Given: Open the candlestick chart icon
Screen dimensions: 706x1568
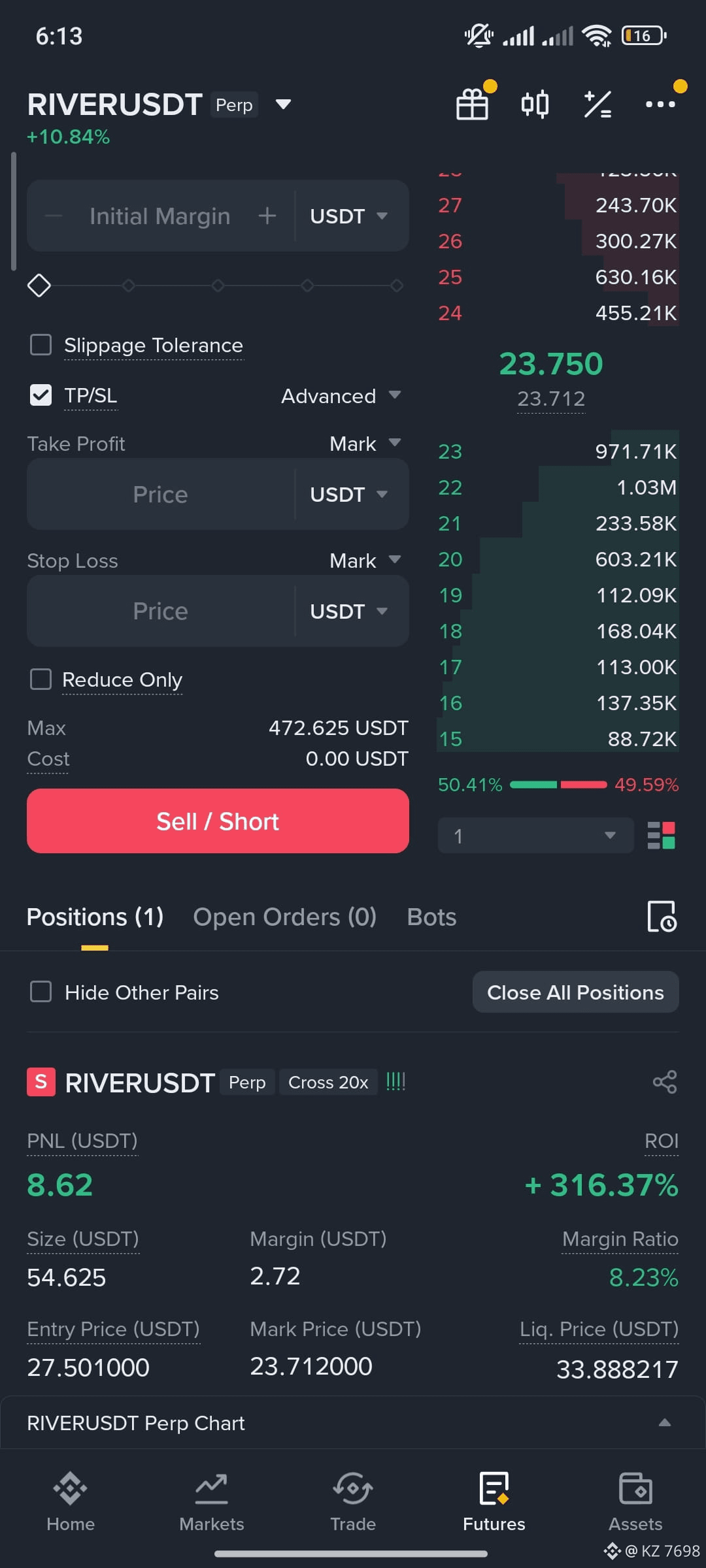Looking at the screenshot, I should pos(535,105).
